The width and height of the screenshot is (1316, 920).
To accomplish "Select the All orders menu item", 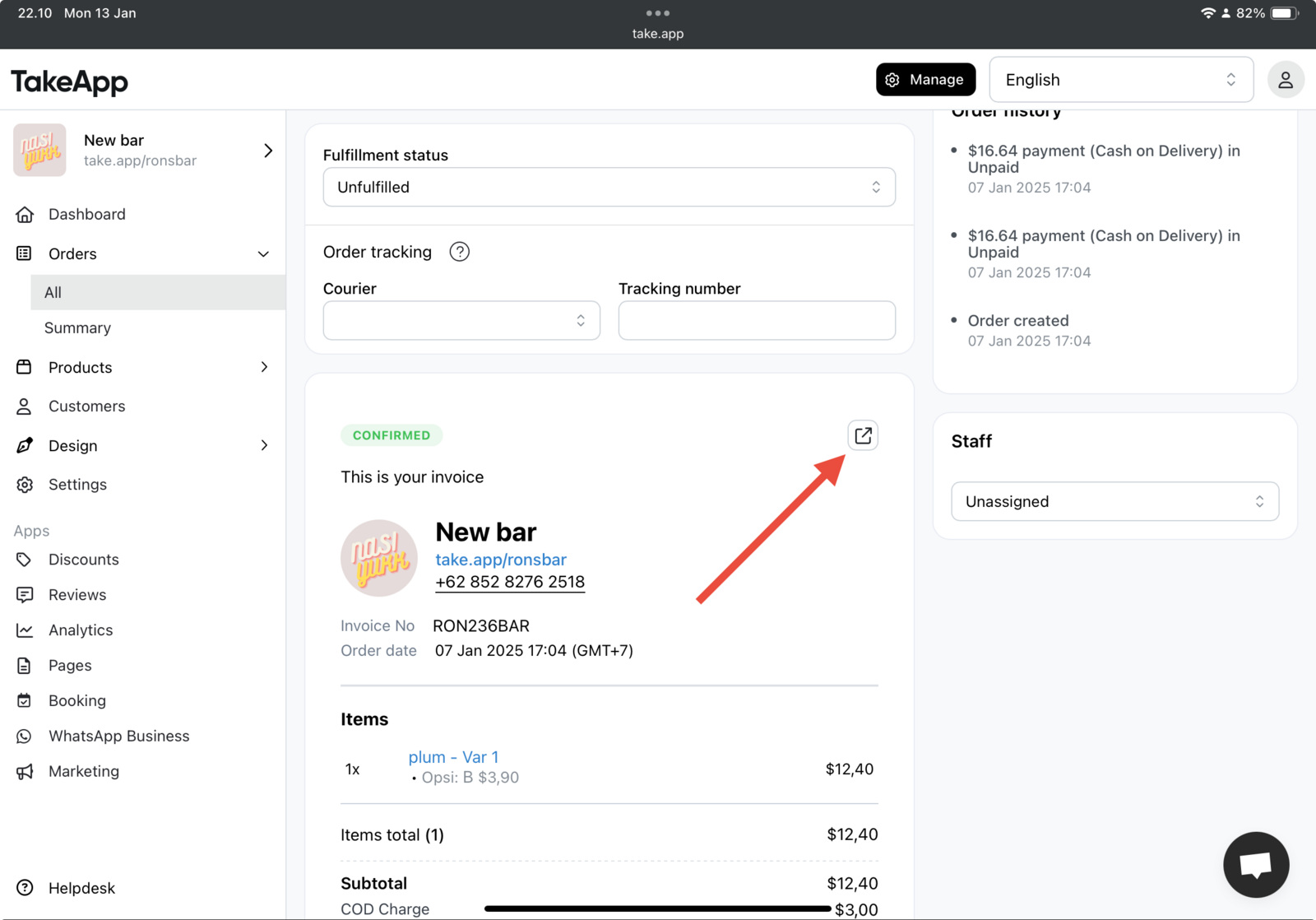I will pos(158,292).
